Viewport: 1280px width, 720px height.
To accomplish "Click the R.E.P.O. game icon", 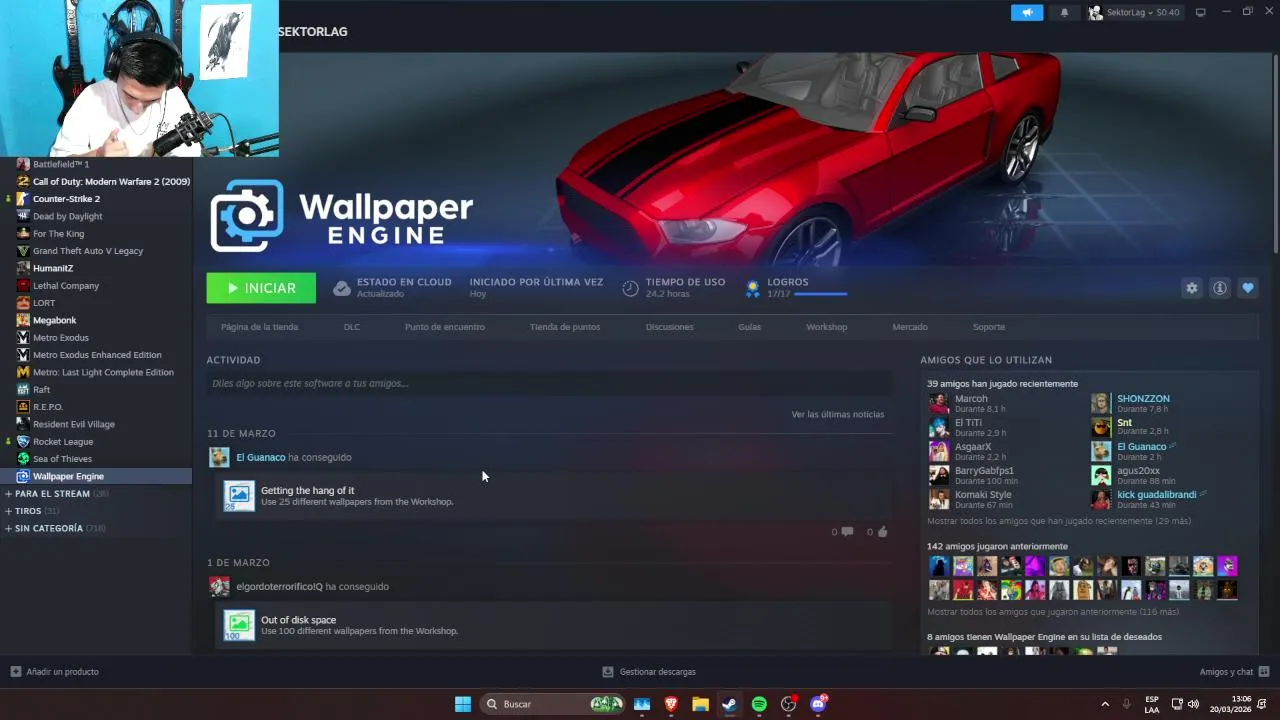I will [x=23, y=407].
